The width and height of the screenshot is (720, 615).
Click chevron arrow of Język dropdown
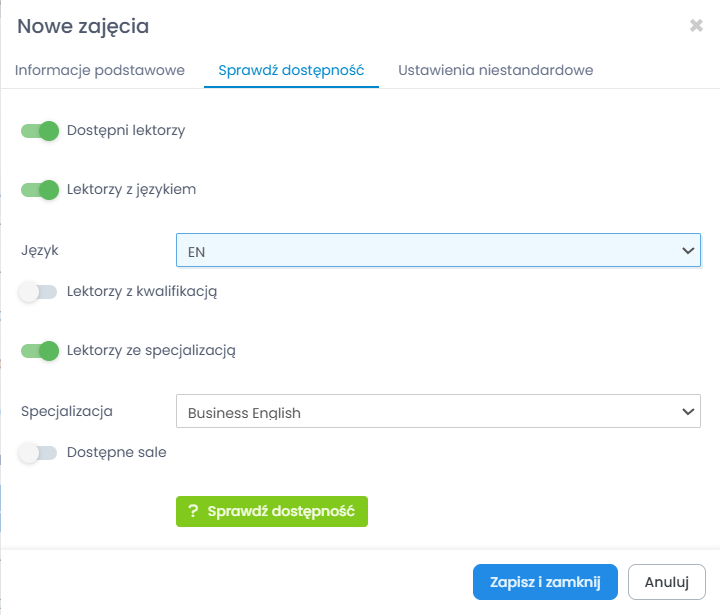pos(688,251)
